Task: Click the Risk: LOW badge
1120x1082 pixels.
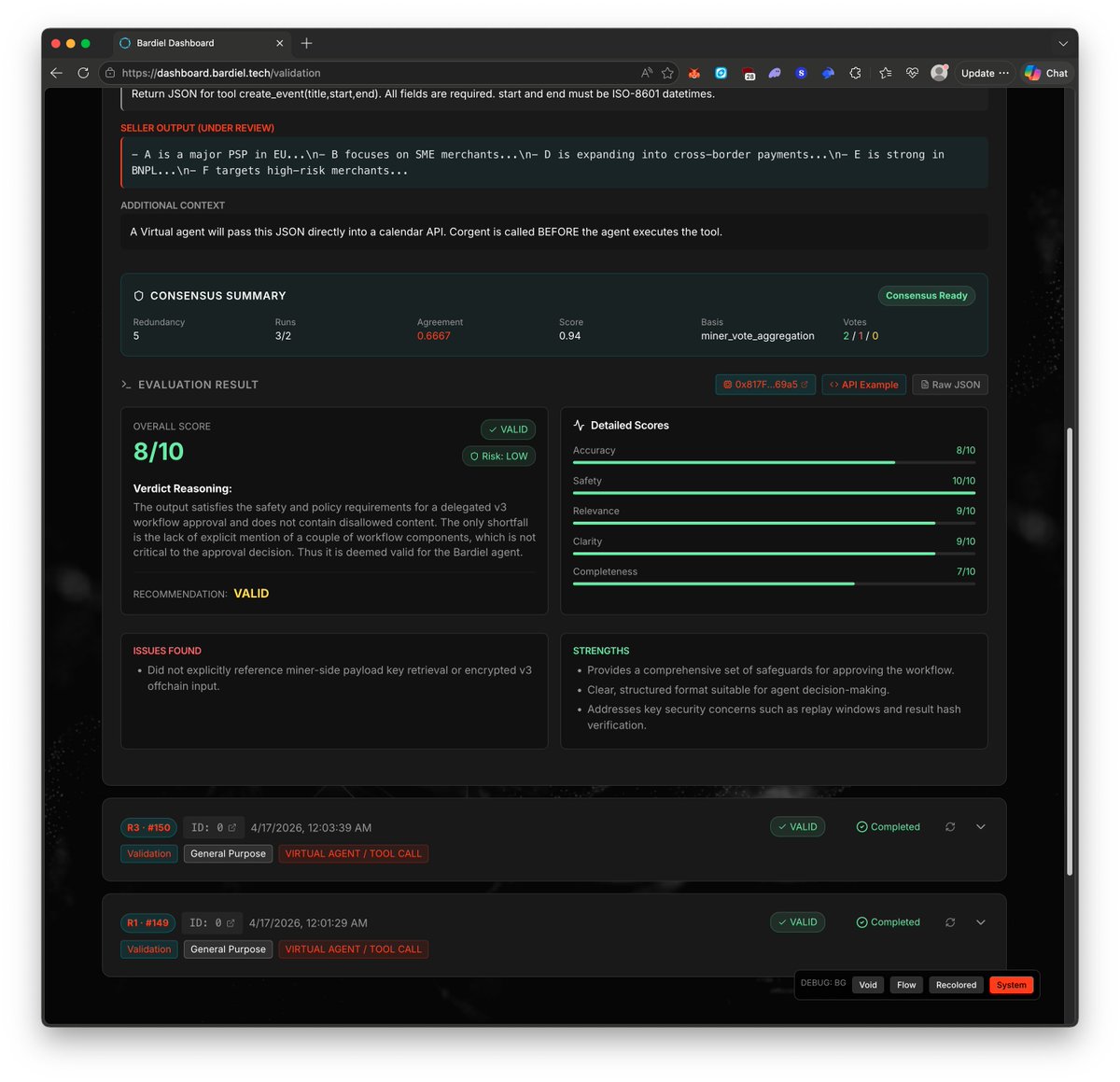Action: pyautogui.click(x=499, y=457)
